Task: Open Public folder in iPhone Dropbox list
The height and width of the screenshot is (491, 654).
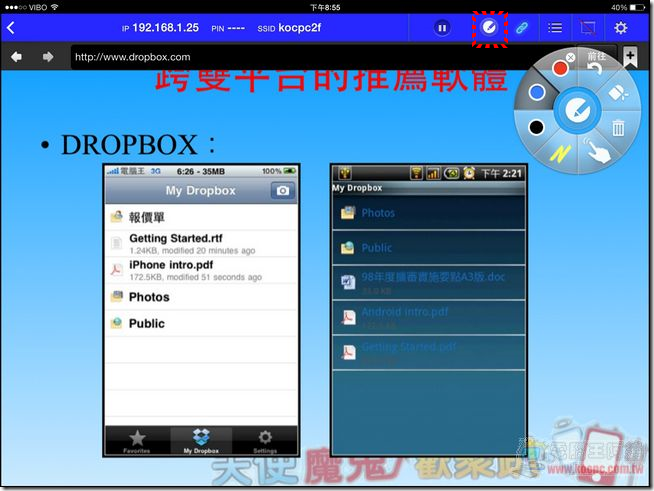Action: (x=202, y=323)
